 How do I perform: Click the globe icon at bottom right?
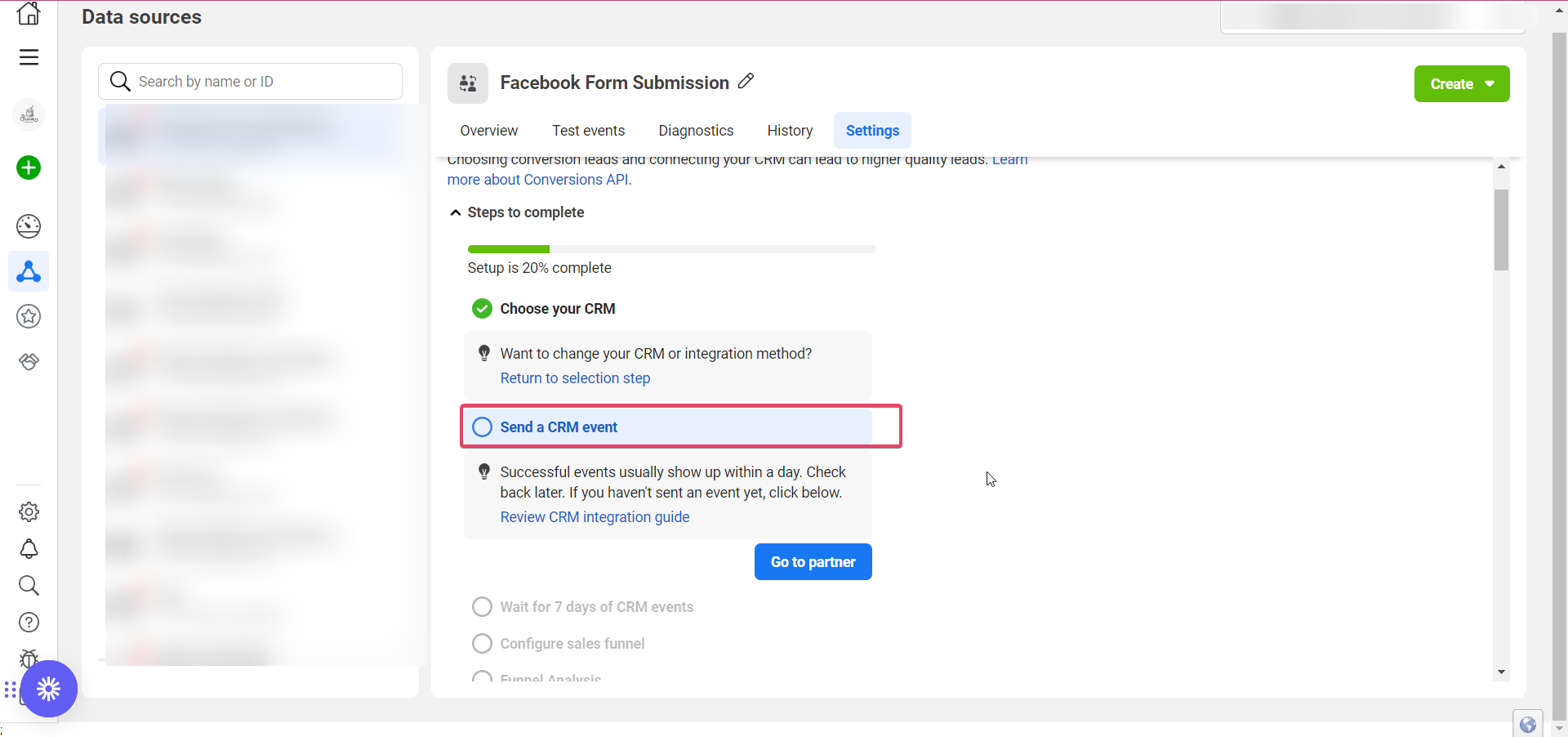point(1528,724)
